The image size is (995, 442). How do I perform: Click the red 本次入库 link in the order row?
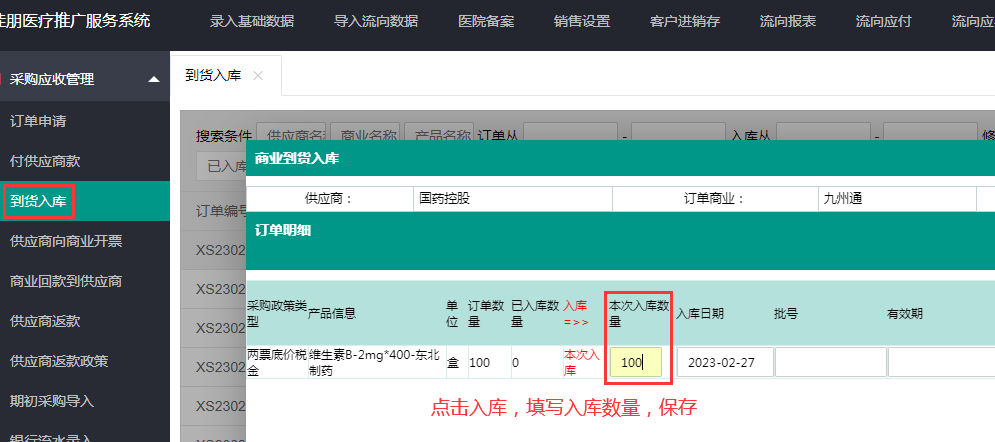(x=581, y=362)
